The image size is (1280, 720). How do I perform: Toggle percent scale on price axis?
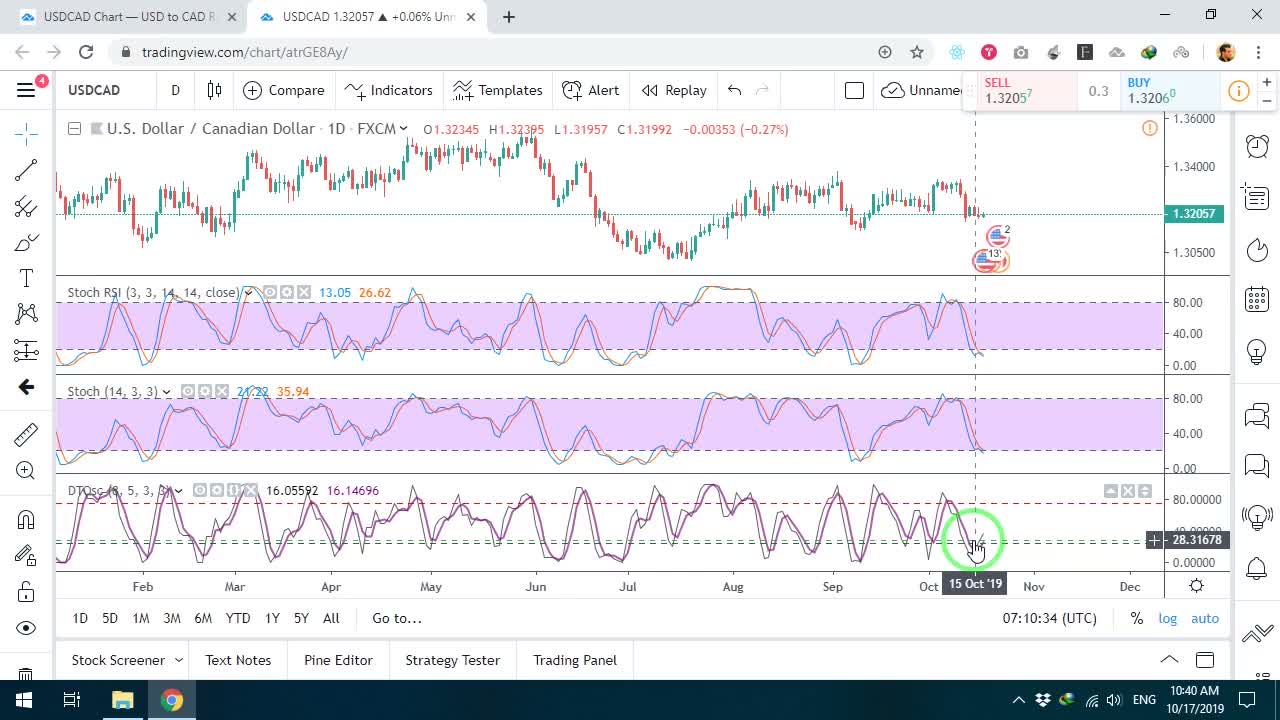[x=1137, y=618]
